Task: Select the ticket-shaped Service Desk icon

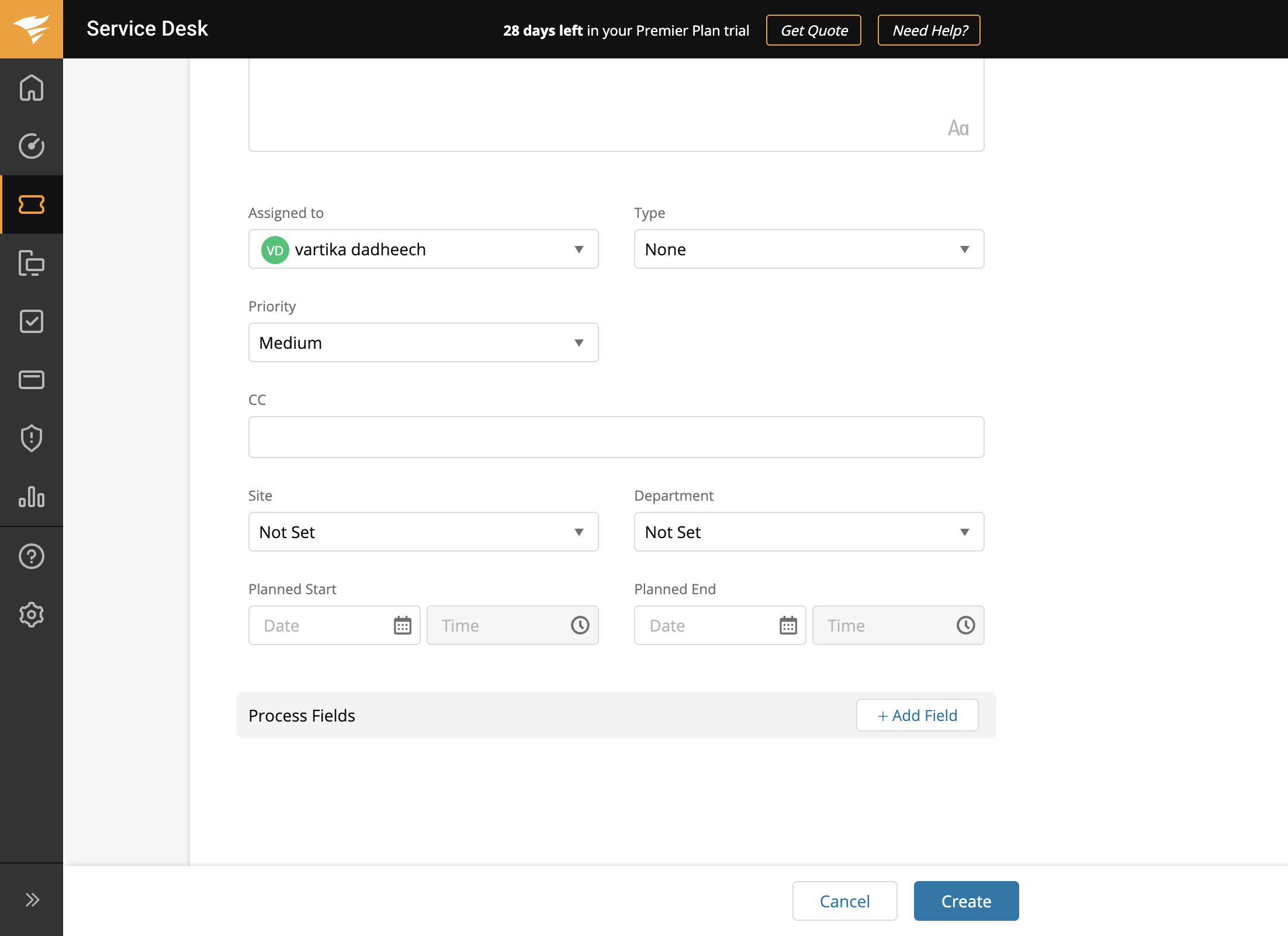Action: pyautogui.click(x=32, y=204)
